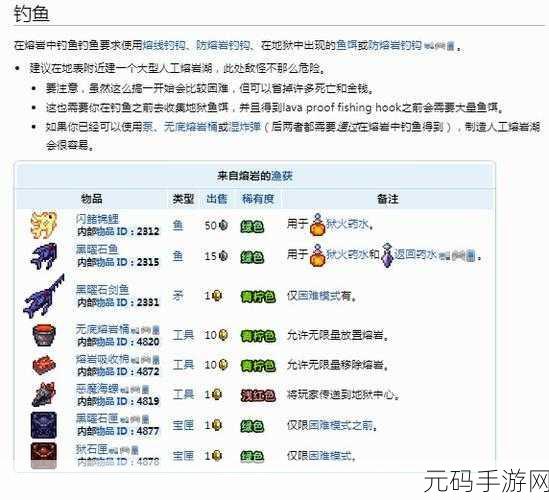Click the gold coin in 恶魔海螺 row
This screenshot has width=549, height=500.
pos(217,395)
